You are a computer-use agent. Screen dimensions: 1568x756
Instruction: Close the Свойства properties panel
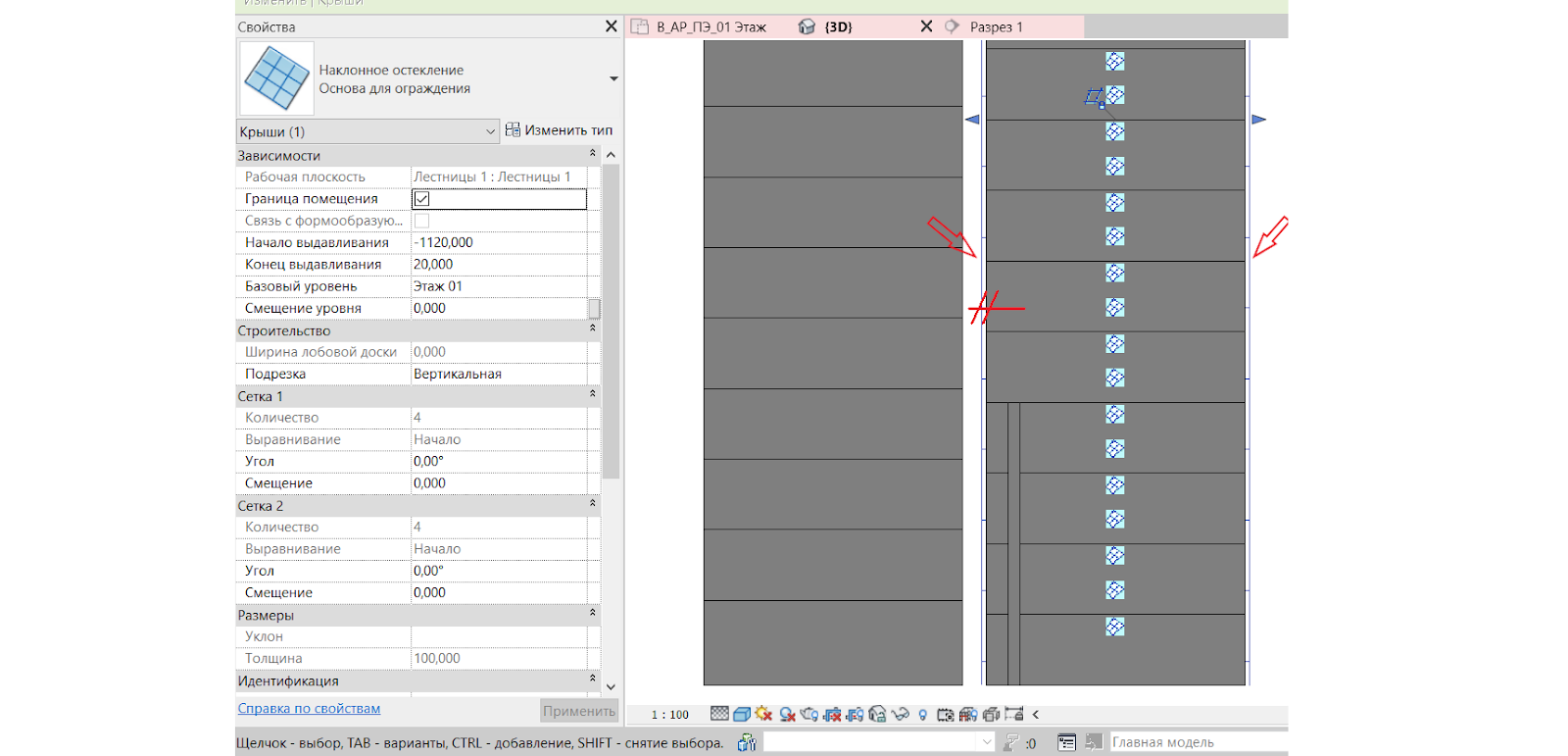point(612,26)
